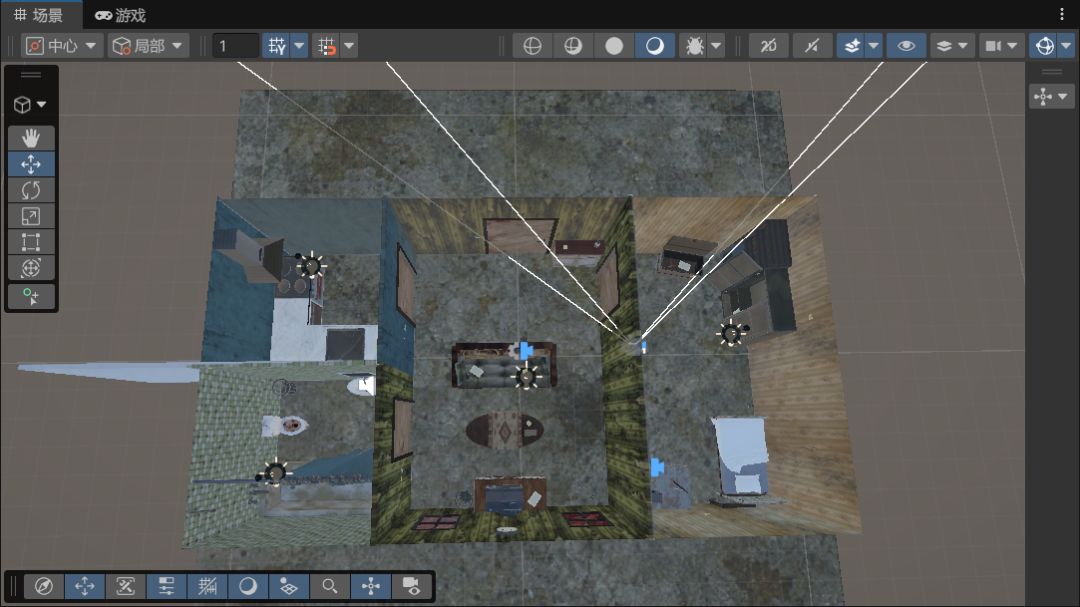Toggle scene audio mute button

(x=813, y=46)
